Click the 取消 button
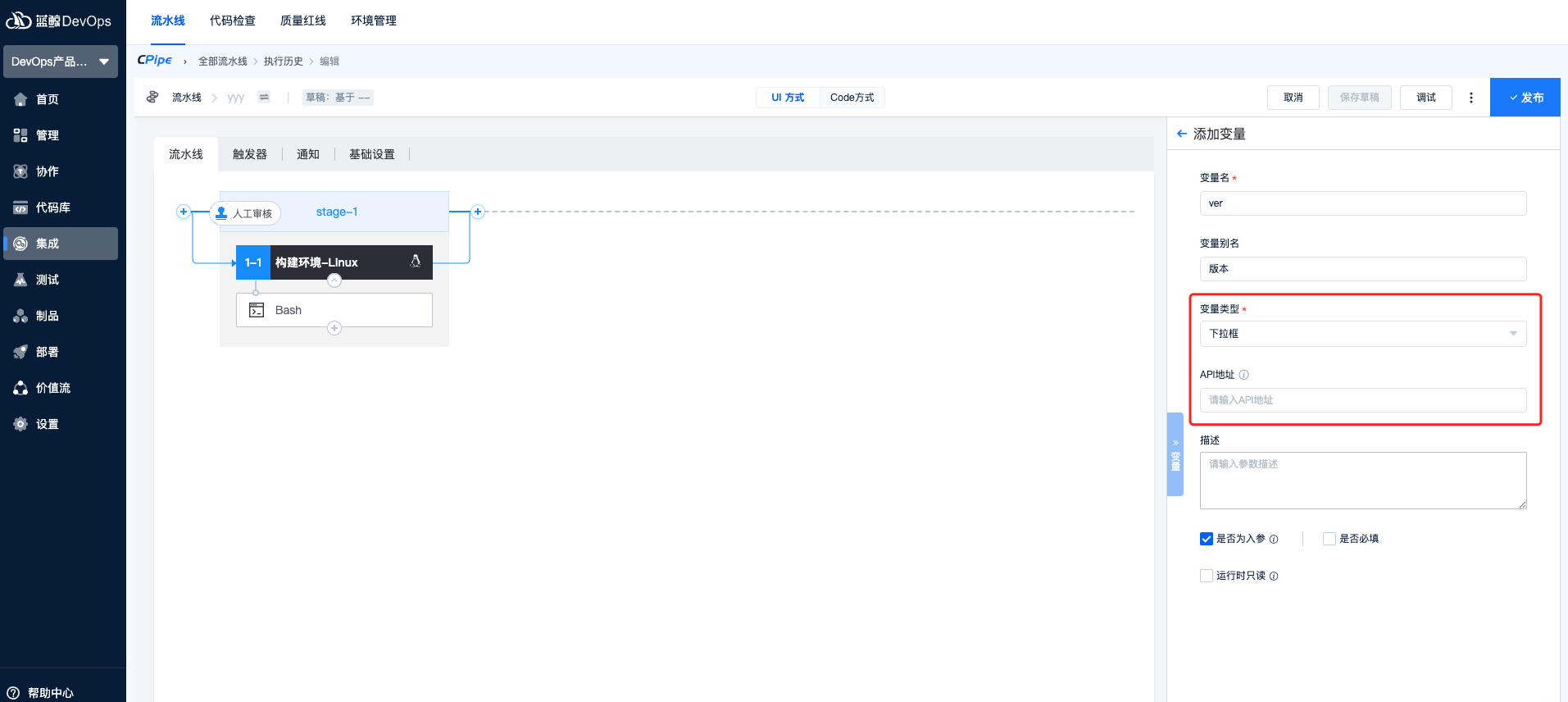Image resolution: width=1568 pixels, height=702 pixels. pos(1293,98)
